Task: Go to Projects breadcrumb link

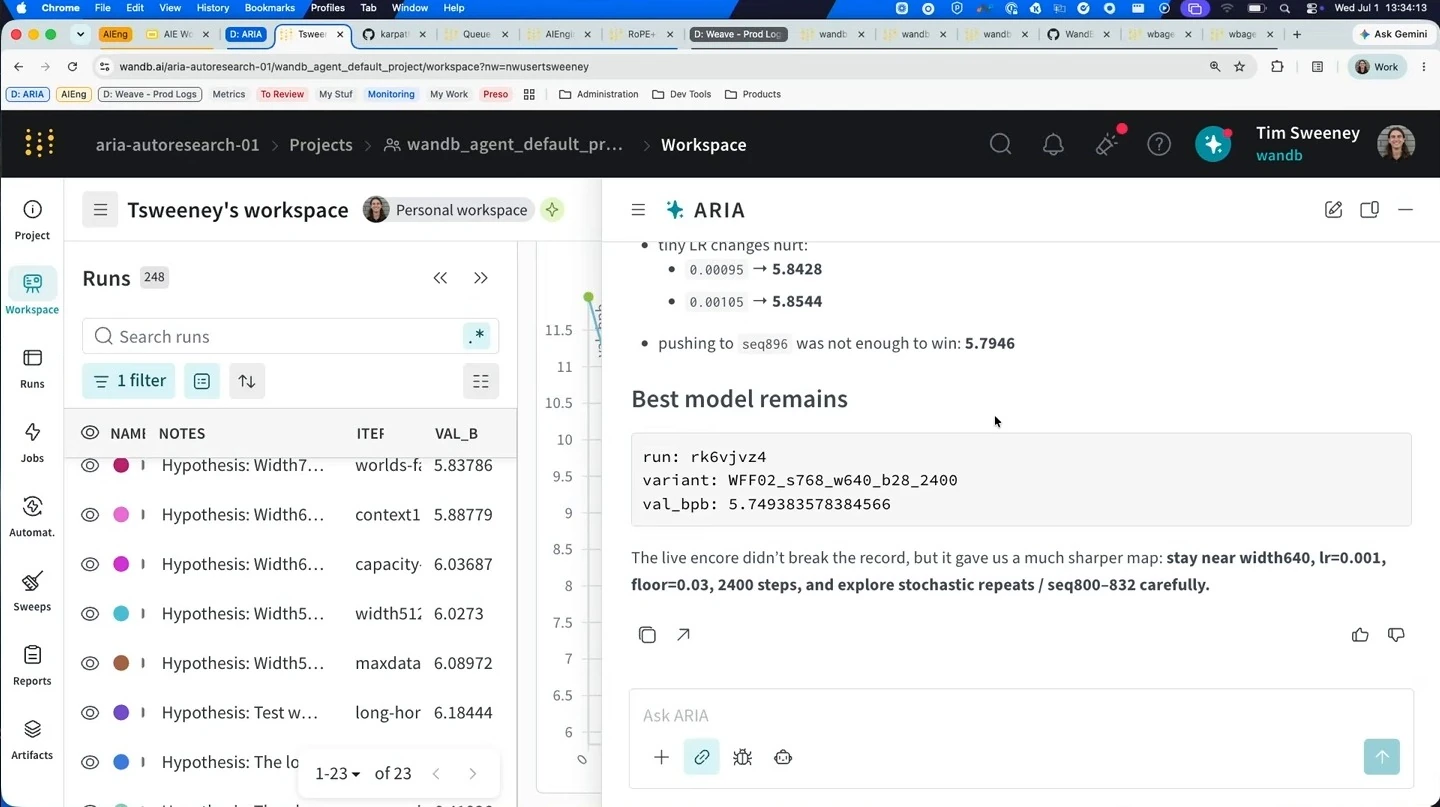Action: 321,145
